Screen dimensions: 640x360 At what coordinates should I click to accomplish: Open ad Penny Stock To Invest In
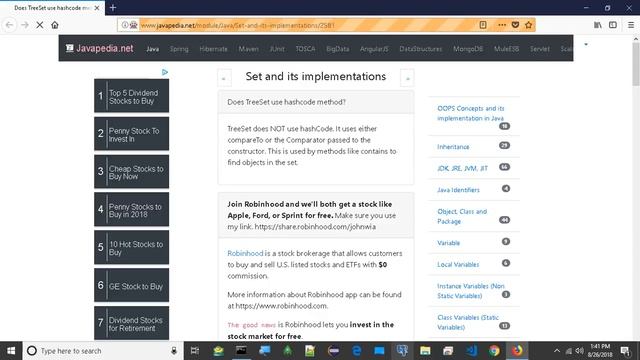point(131,134)
